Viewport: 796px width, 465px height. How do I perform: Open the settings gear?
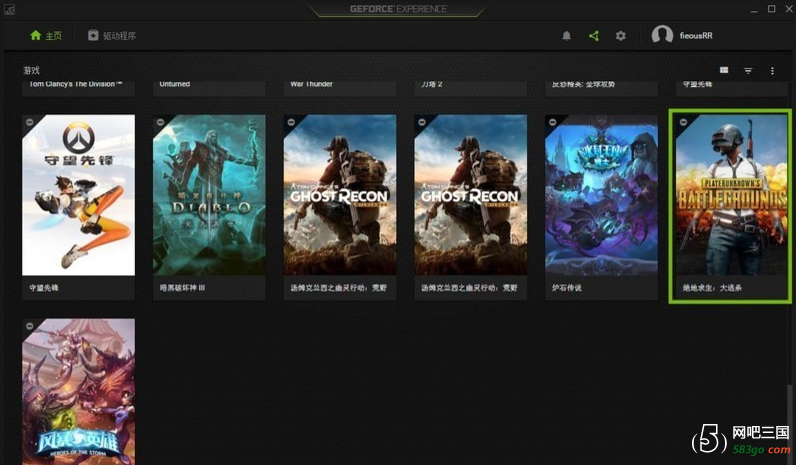[x=620, y=36]
